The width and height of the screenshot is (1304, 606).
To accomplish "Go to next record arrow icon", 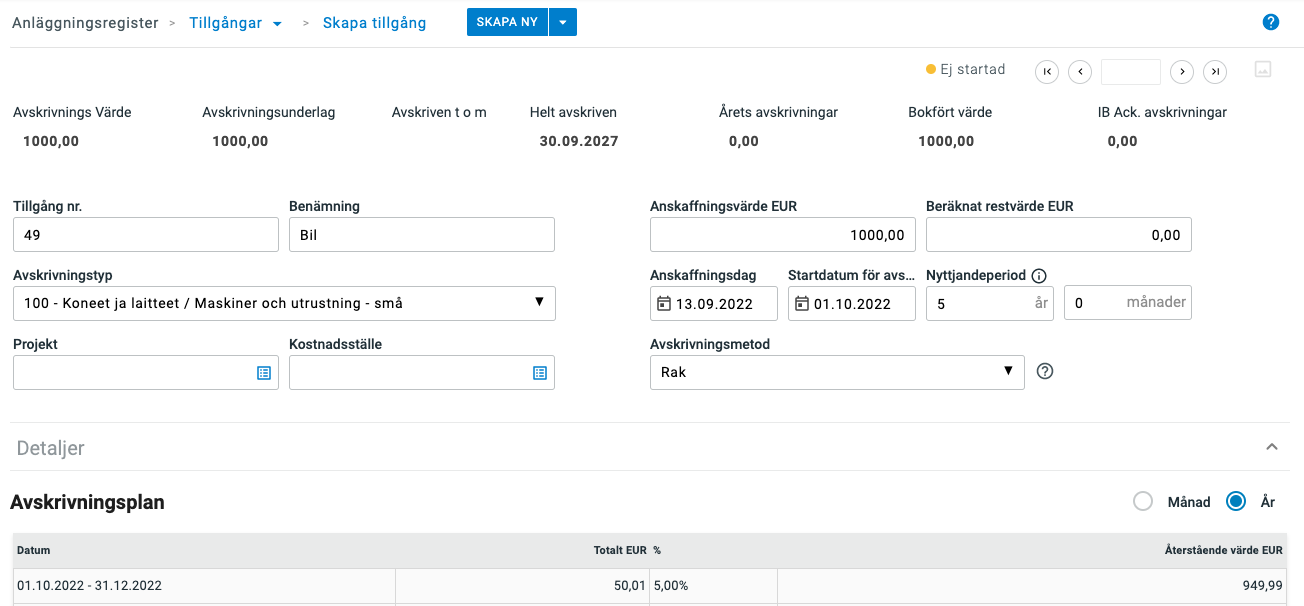I will tap(1182, 72).
